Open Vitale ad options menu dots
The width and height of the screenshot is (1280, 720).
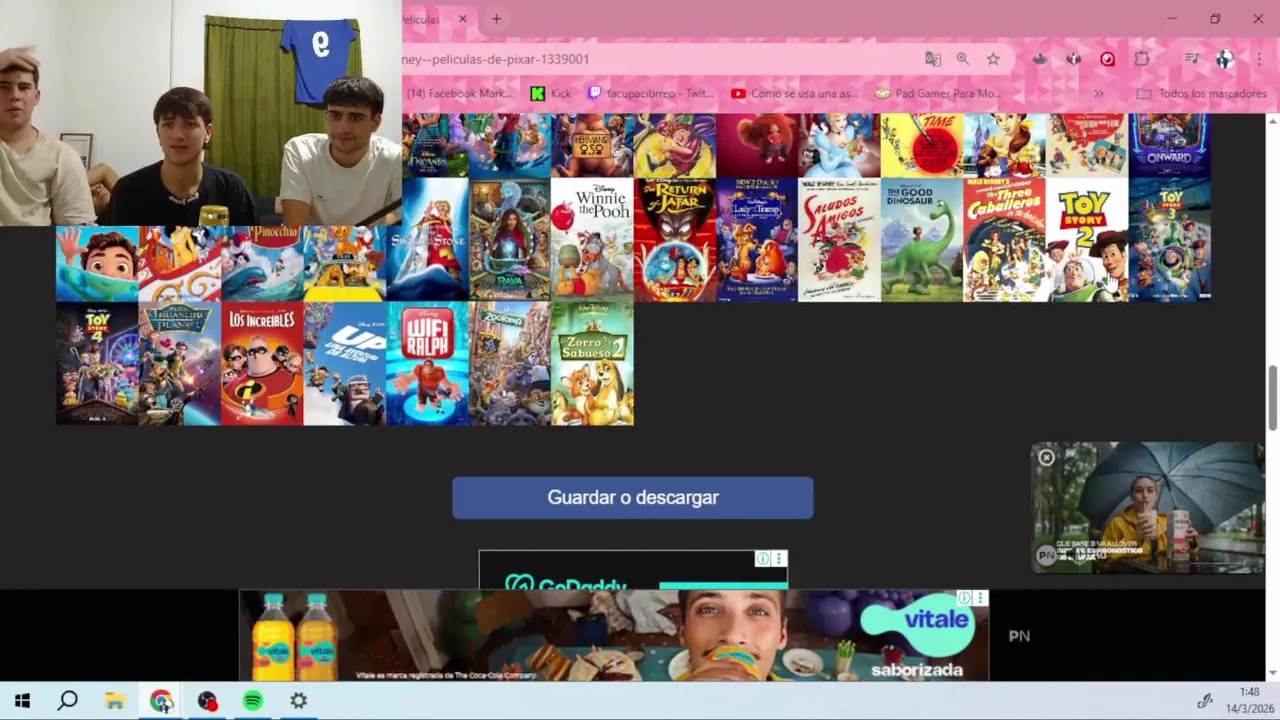[980, 598]
